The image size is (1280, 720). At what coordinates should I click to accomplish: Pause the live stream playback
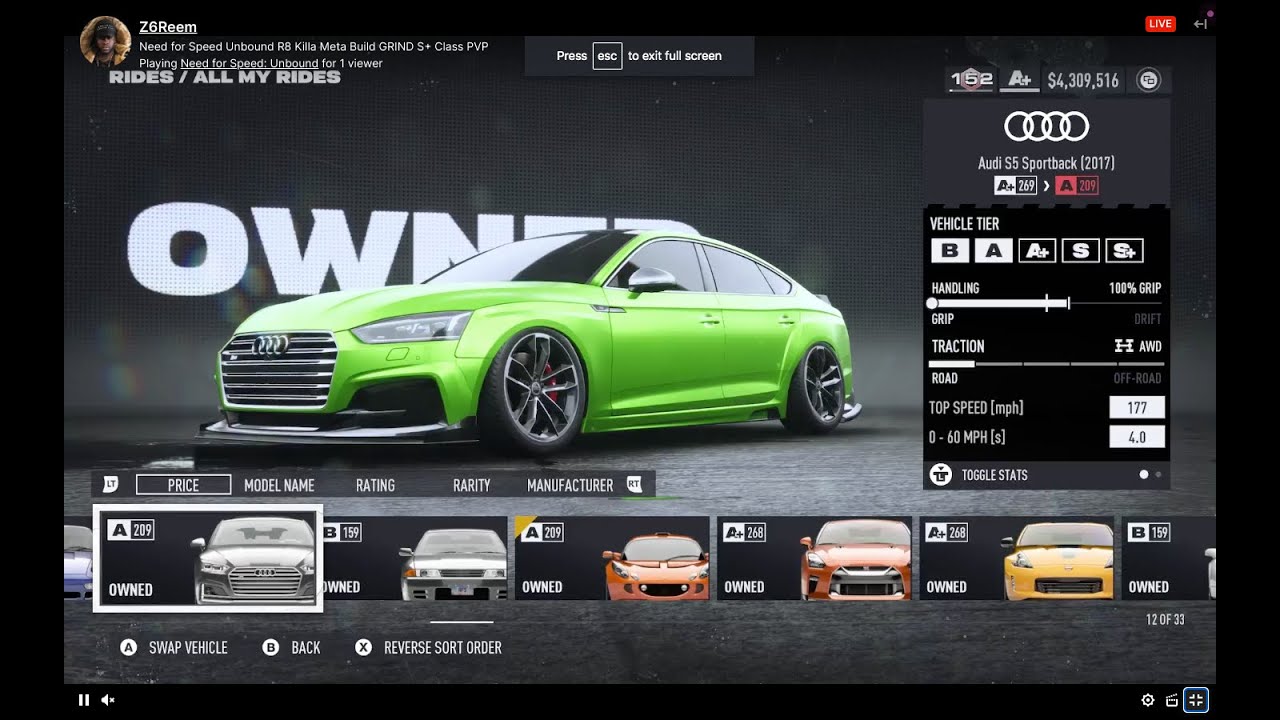[84, 700]
